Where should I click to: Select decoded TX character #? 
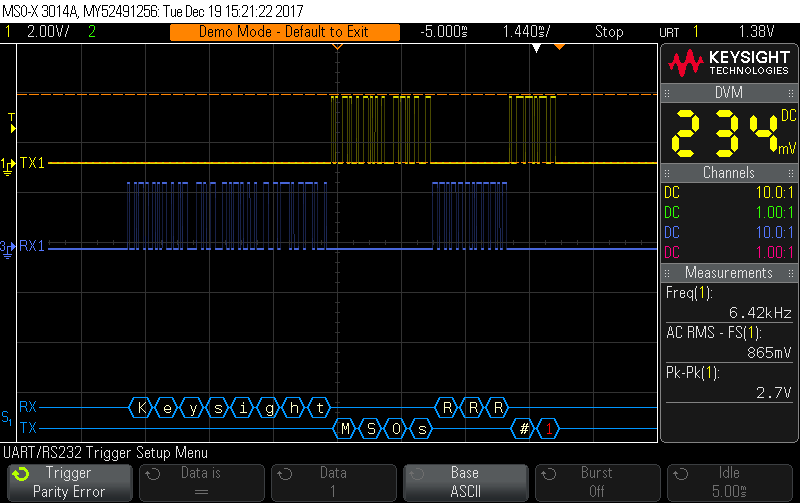[x=523, y=429]
